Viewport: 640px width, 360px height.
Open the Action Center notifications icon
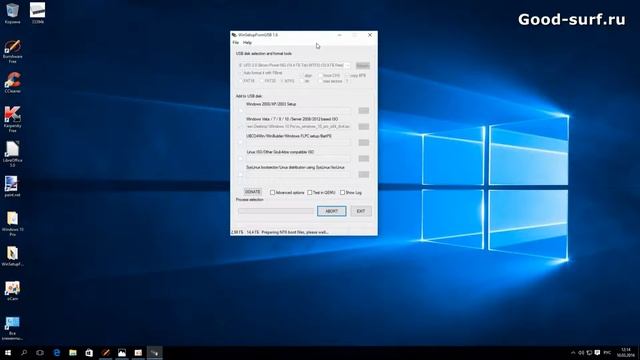point(597,353)
